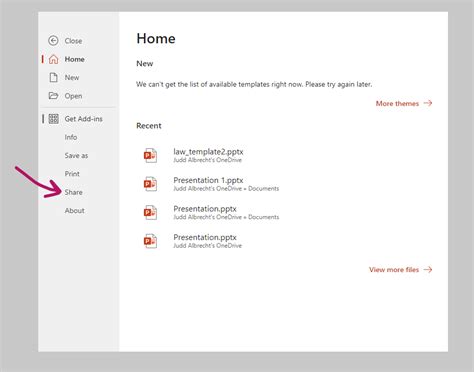Select Home in the sidebar menu
This screenshot has width=474, height=372.
tap(74, 59)
